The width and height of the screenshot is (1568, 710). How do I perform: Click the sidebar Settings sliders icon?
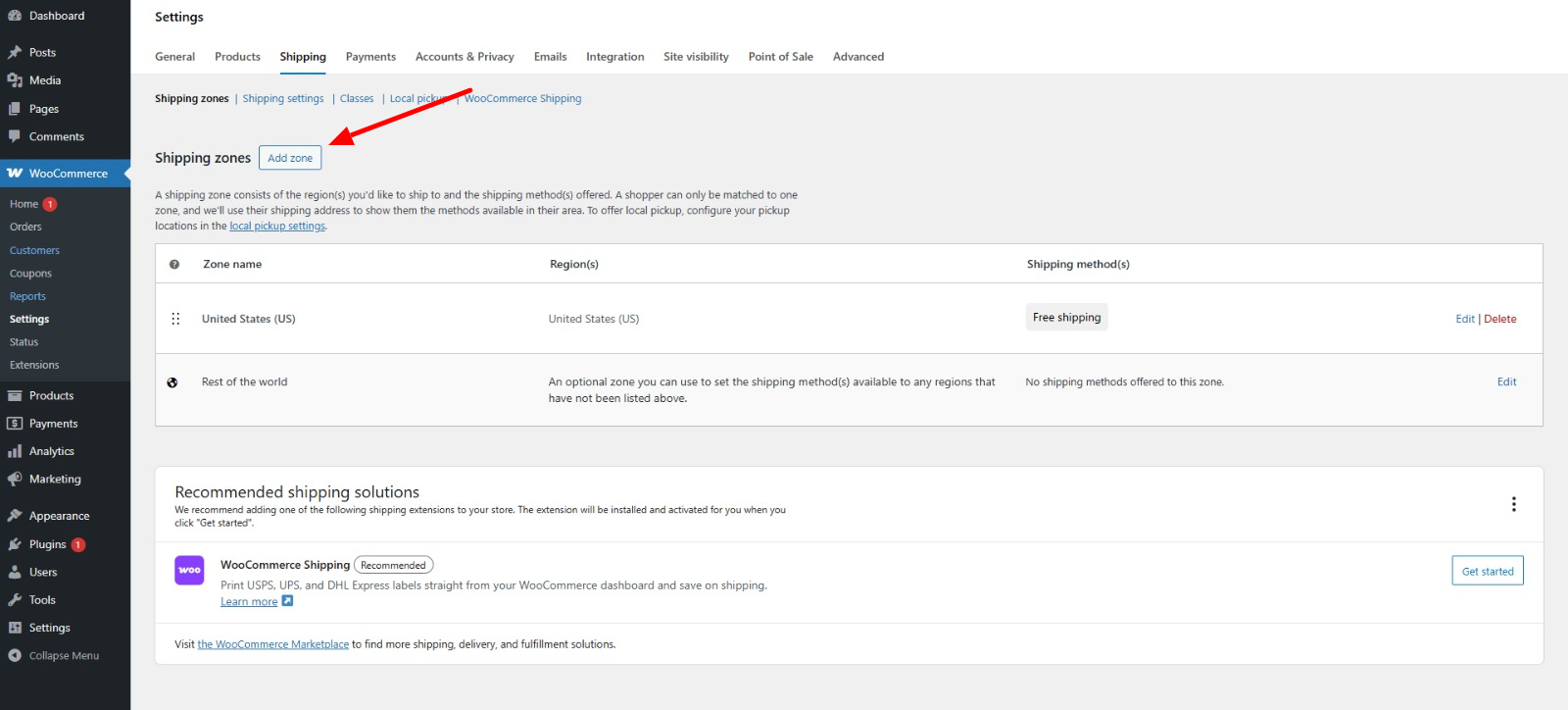[x=15, y=628]
